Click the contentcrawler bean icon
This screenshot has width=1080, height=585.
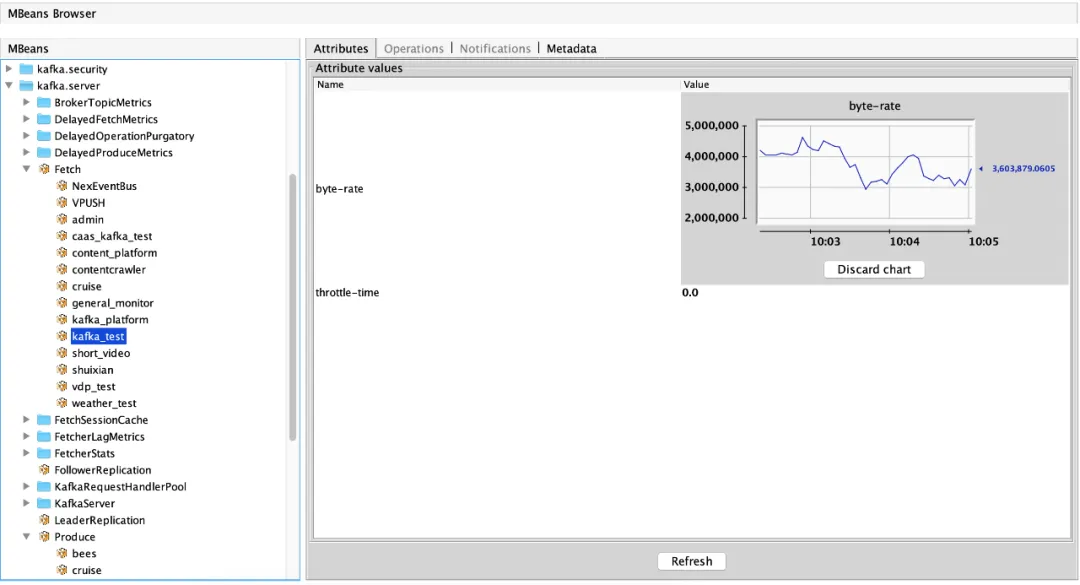[x=61, y=269]
